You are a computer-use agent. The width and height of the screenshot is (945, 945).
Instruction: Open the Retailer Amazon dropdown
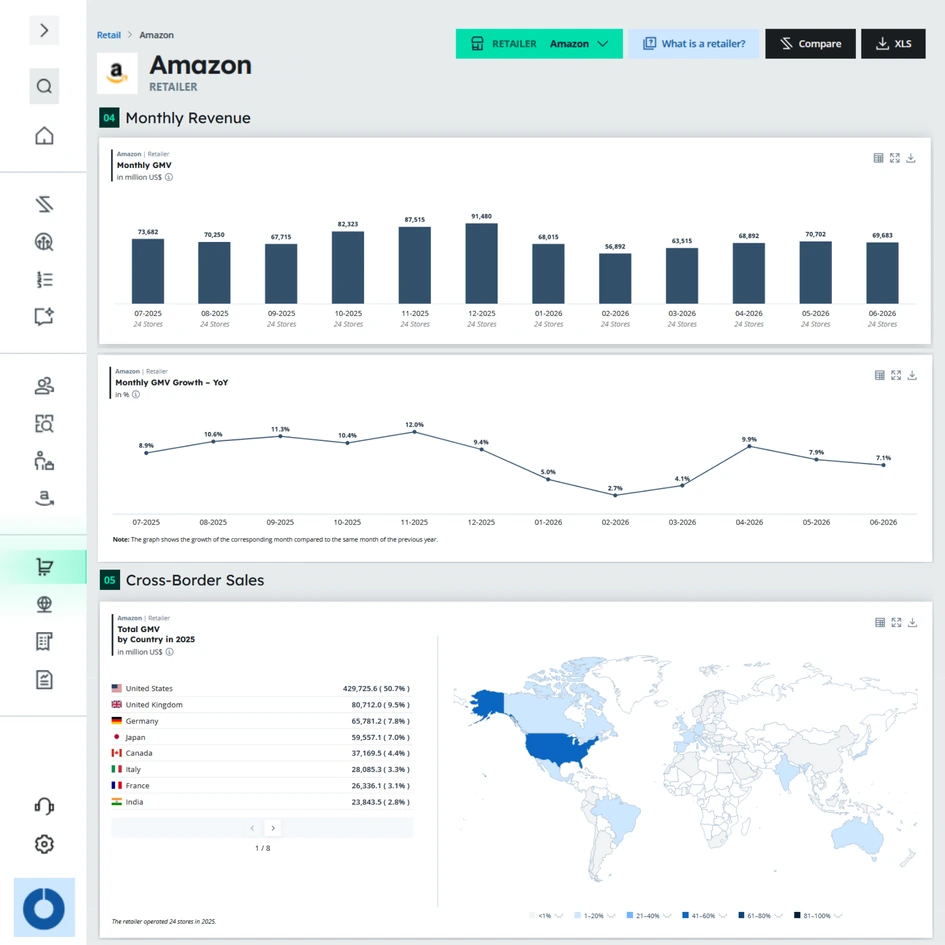click(x=539, y=43)
